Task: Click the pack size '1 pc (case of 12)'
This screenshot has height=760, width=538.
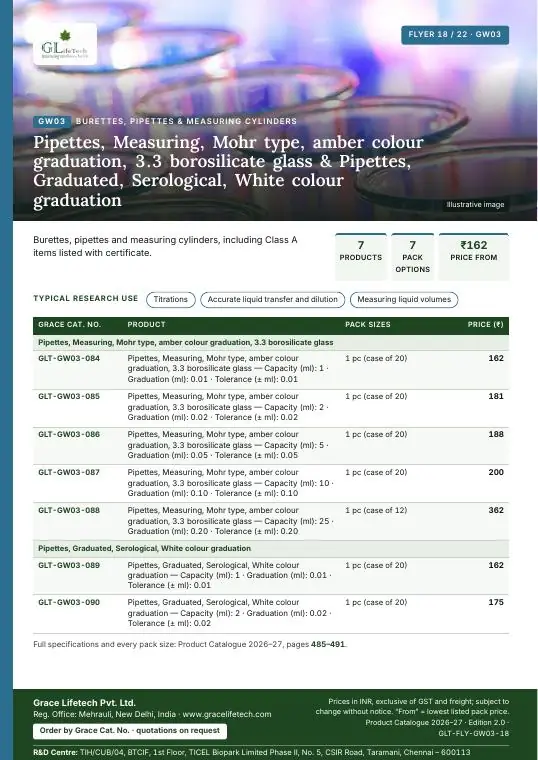Action: pyautogui.click(x=376, y=510)
